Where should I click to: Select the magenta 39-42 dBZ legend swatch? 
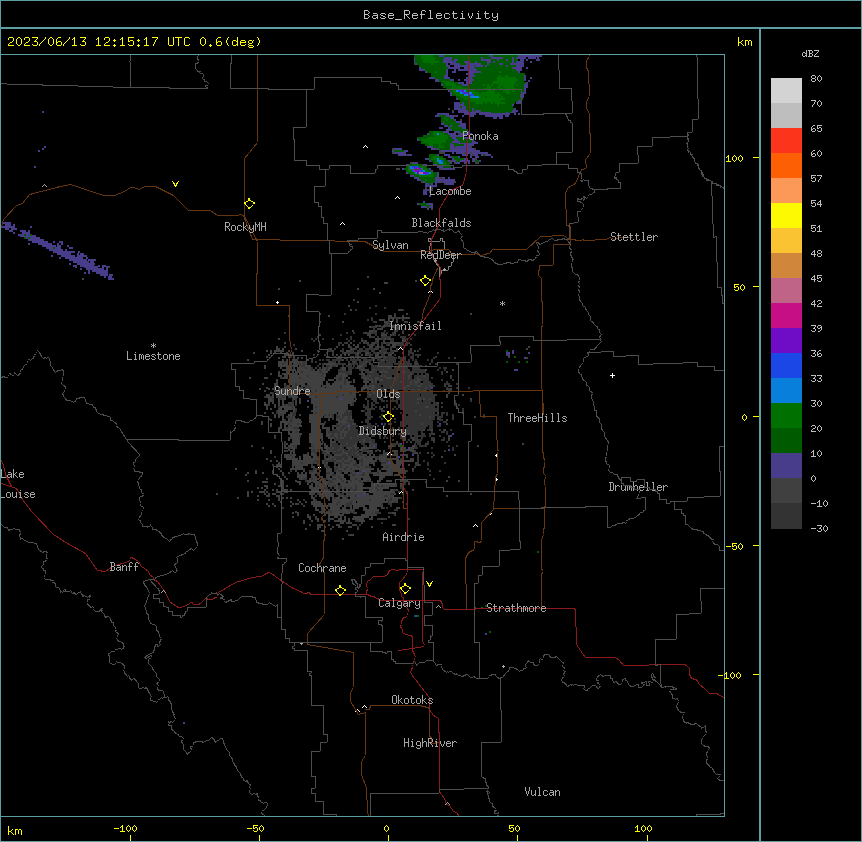786,315
